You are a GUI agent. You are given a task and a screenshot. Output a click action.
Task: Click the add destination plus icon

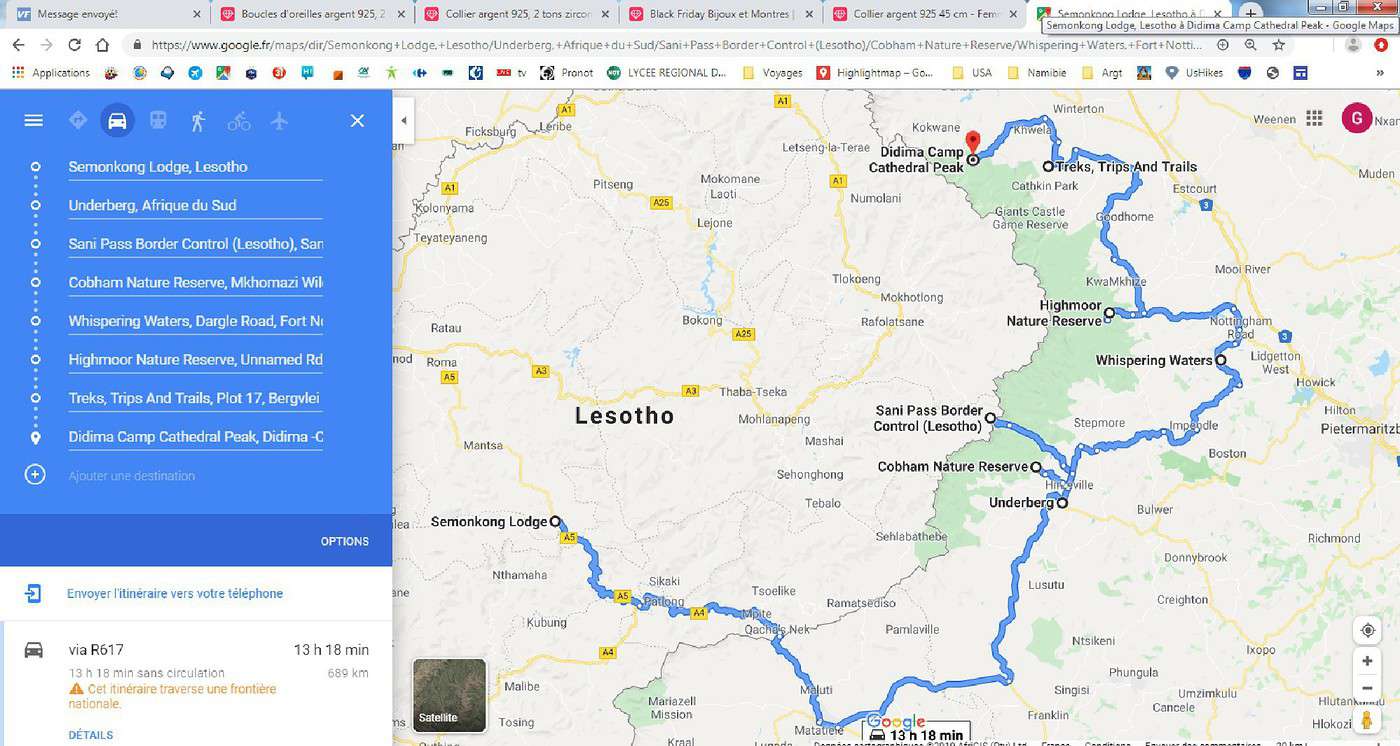click(x=35, y=474)
